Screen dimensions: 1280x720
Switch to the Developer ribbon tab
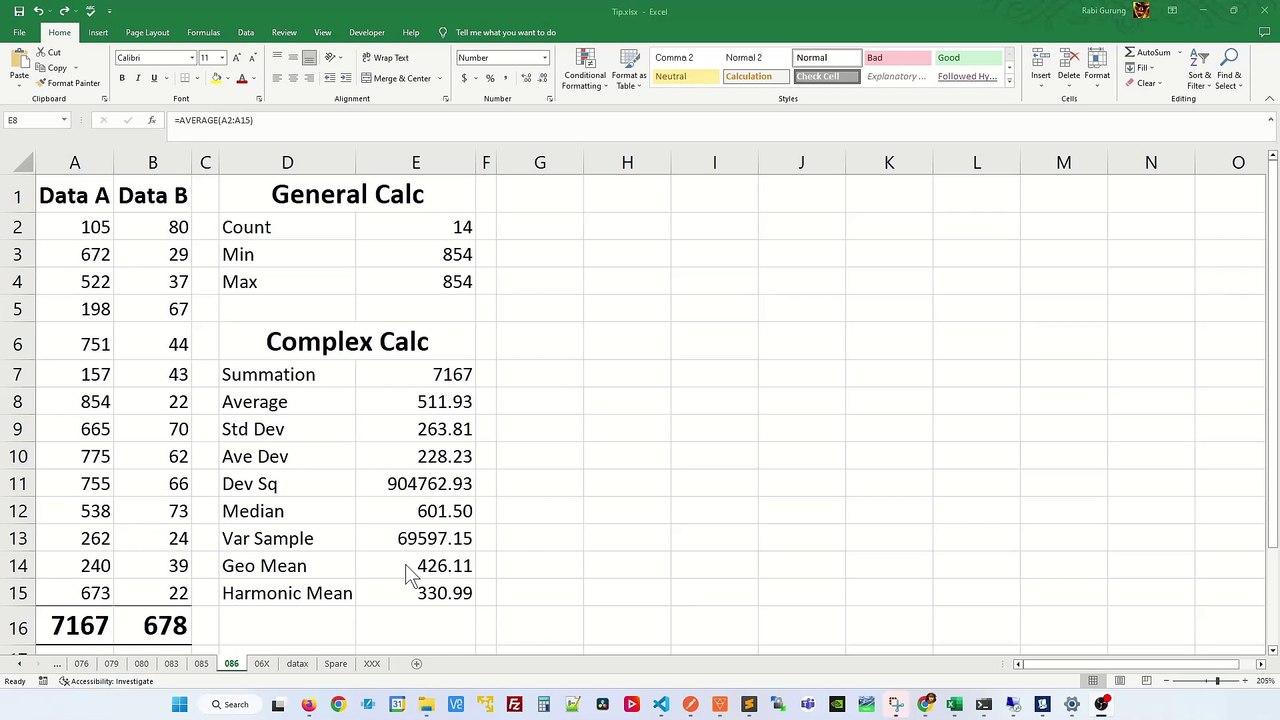pos(367,32)
